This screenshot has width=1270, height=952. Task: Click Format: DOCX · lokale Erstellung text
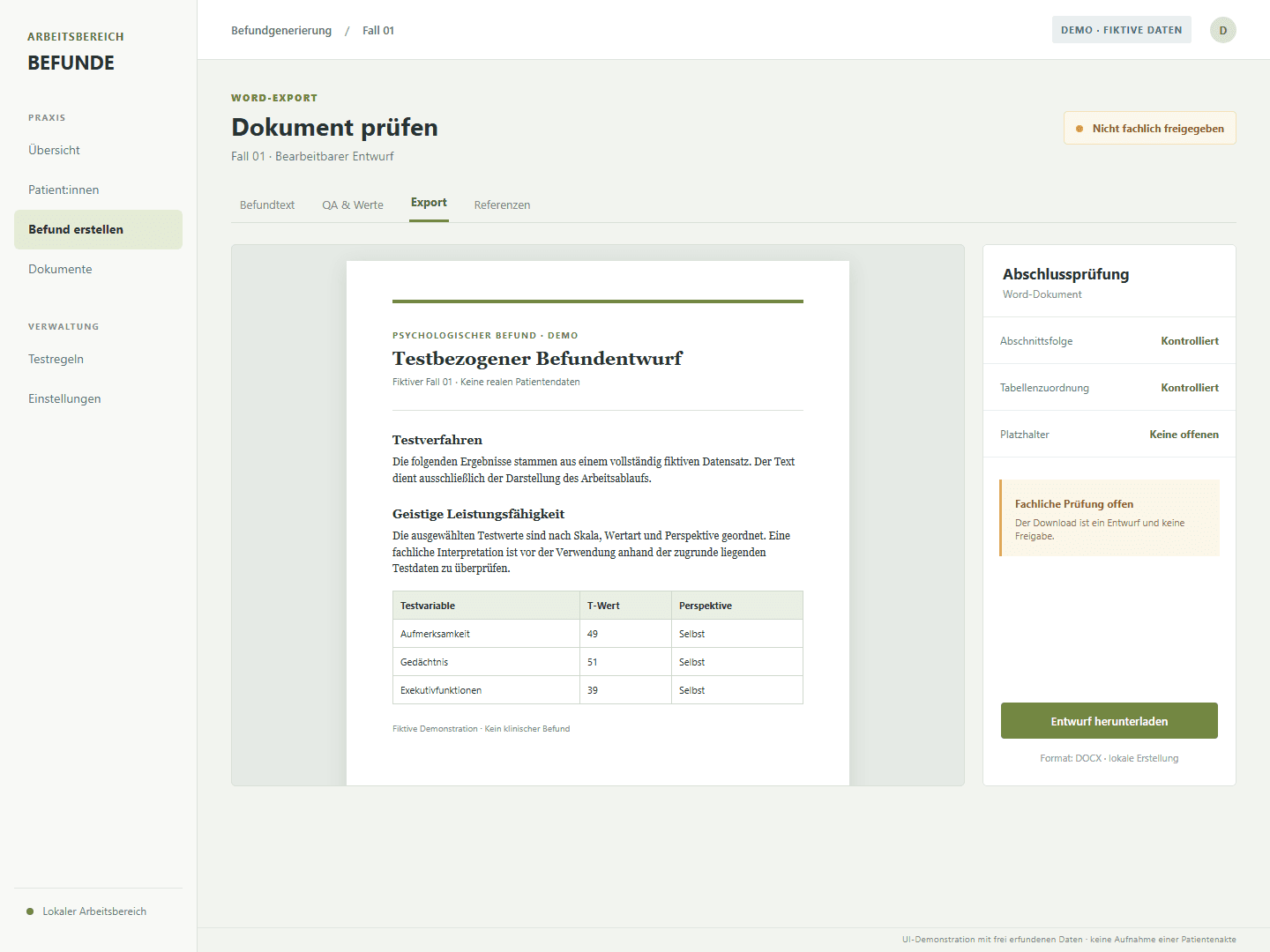[1109, 758]
